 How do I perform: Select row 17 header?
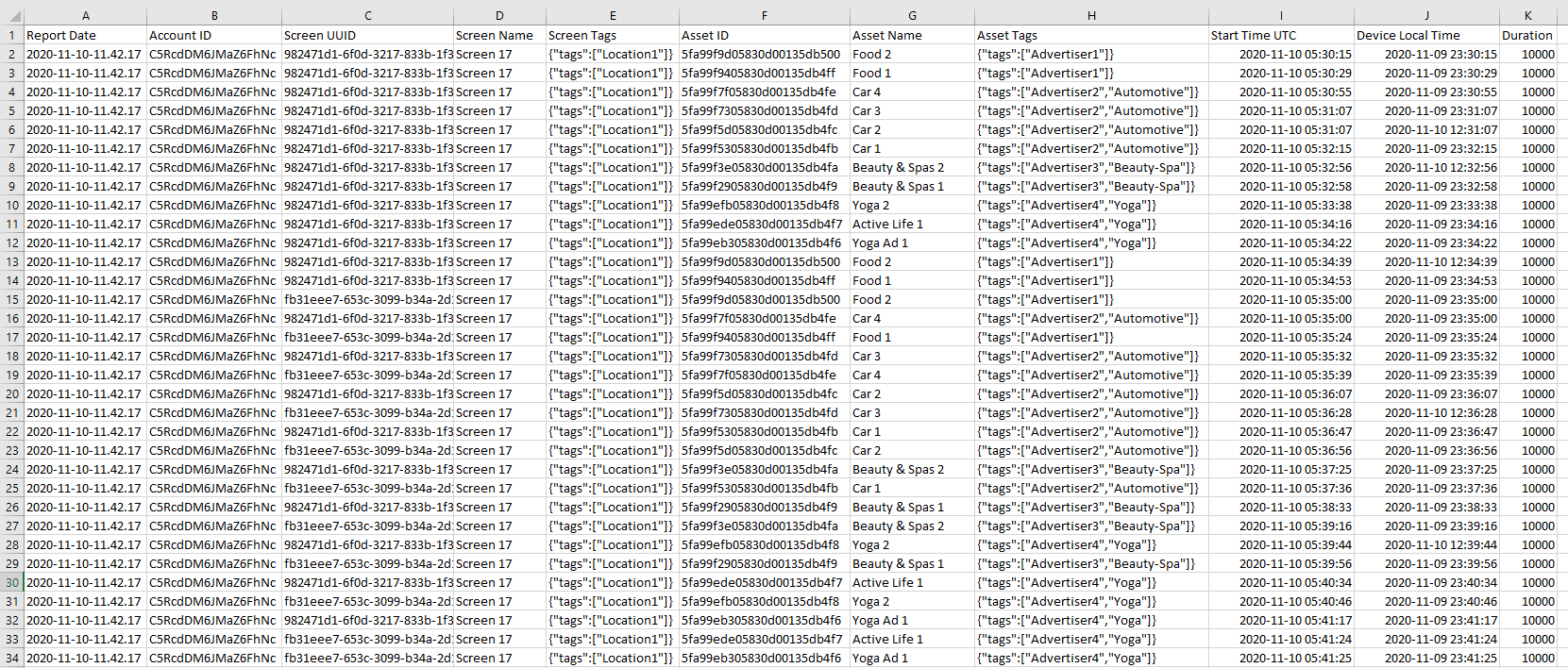[11, 337]
